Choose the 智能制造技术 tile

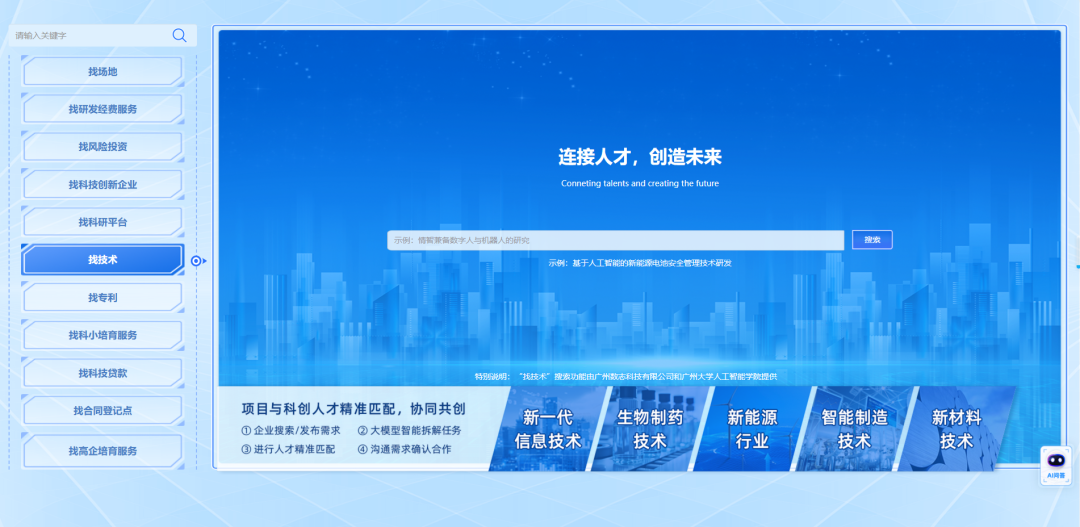coord(854,429)
